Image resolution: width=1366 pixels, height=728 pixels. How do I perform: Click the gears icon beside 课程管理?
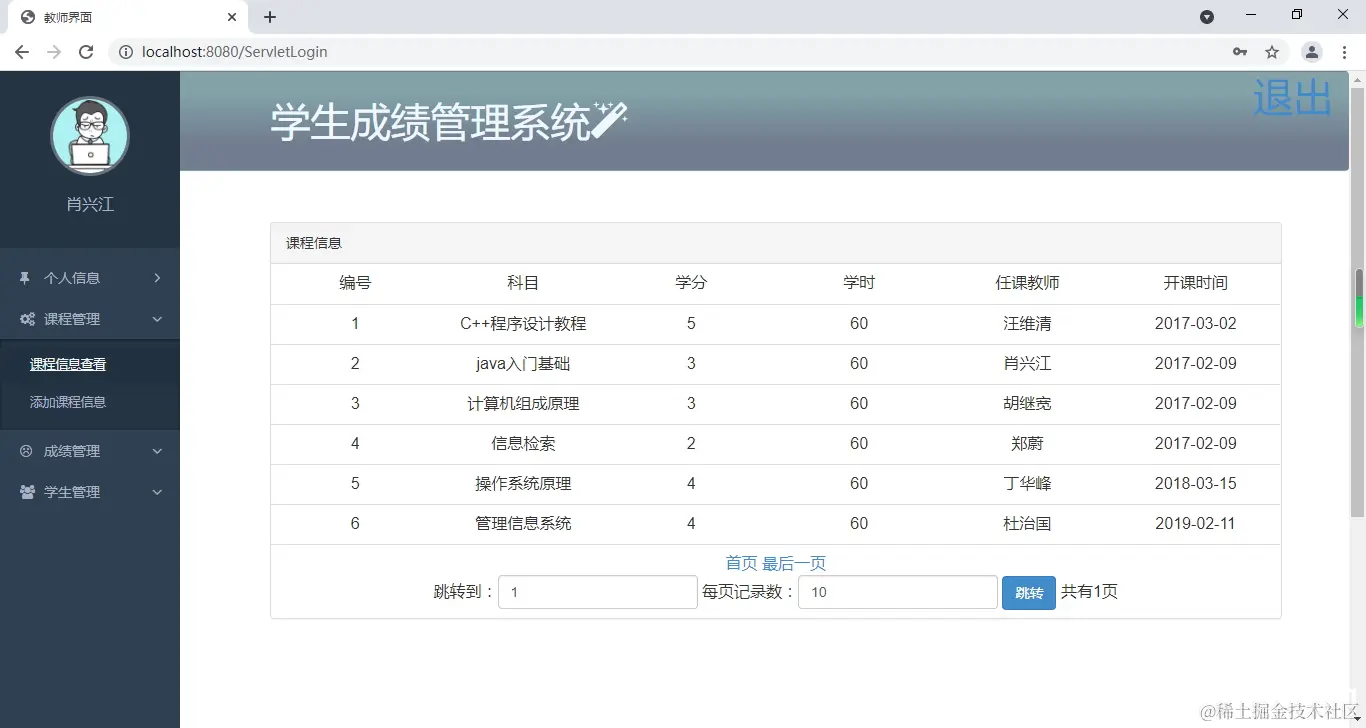click(x=28, y=319)
